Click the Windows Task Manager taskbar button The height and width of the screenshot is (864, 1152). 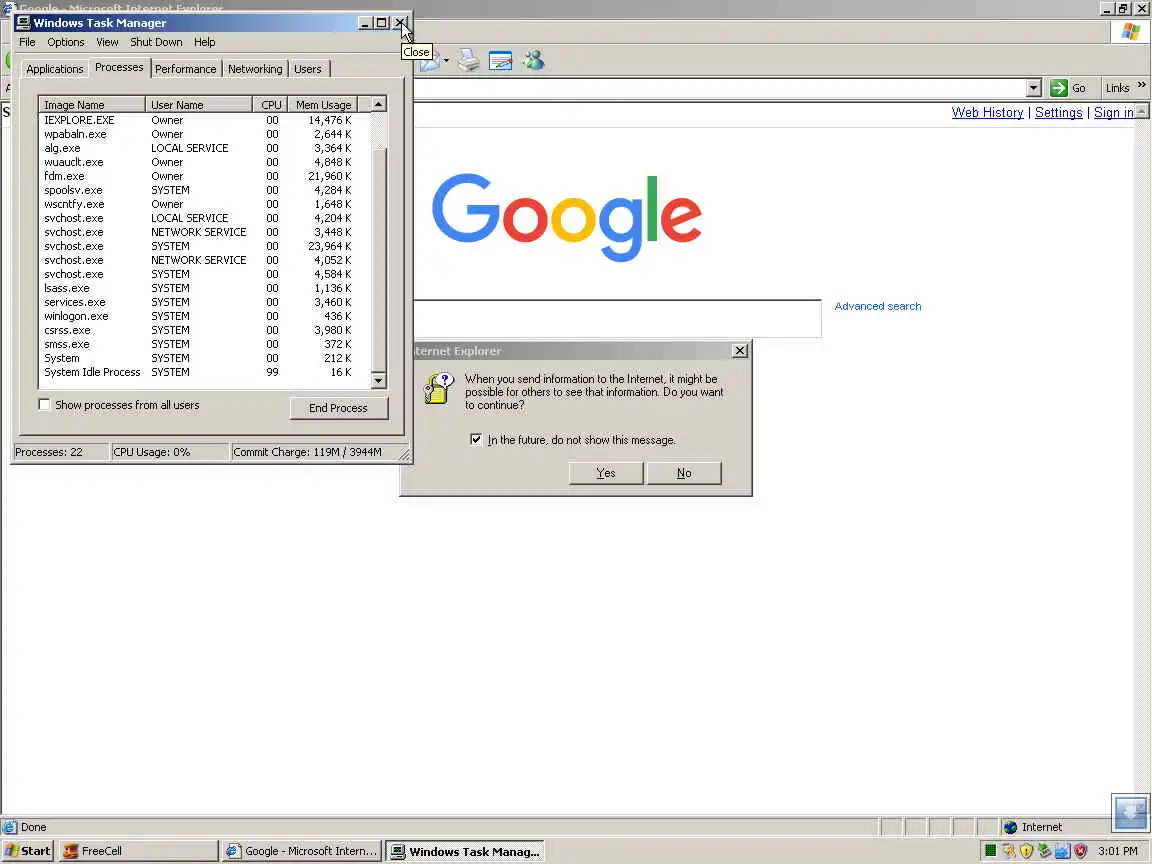465,851
